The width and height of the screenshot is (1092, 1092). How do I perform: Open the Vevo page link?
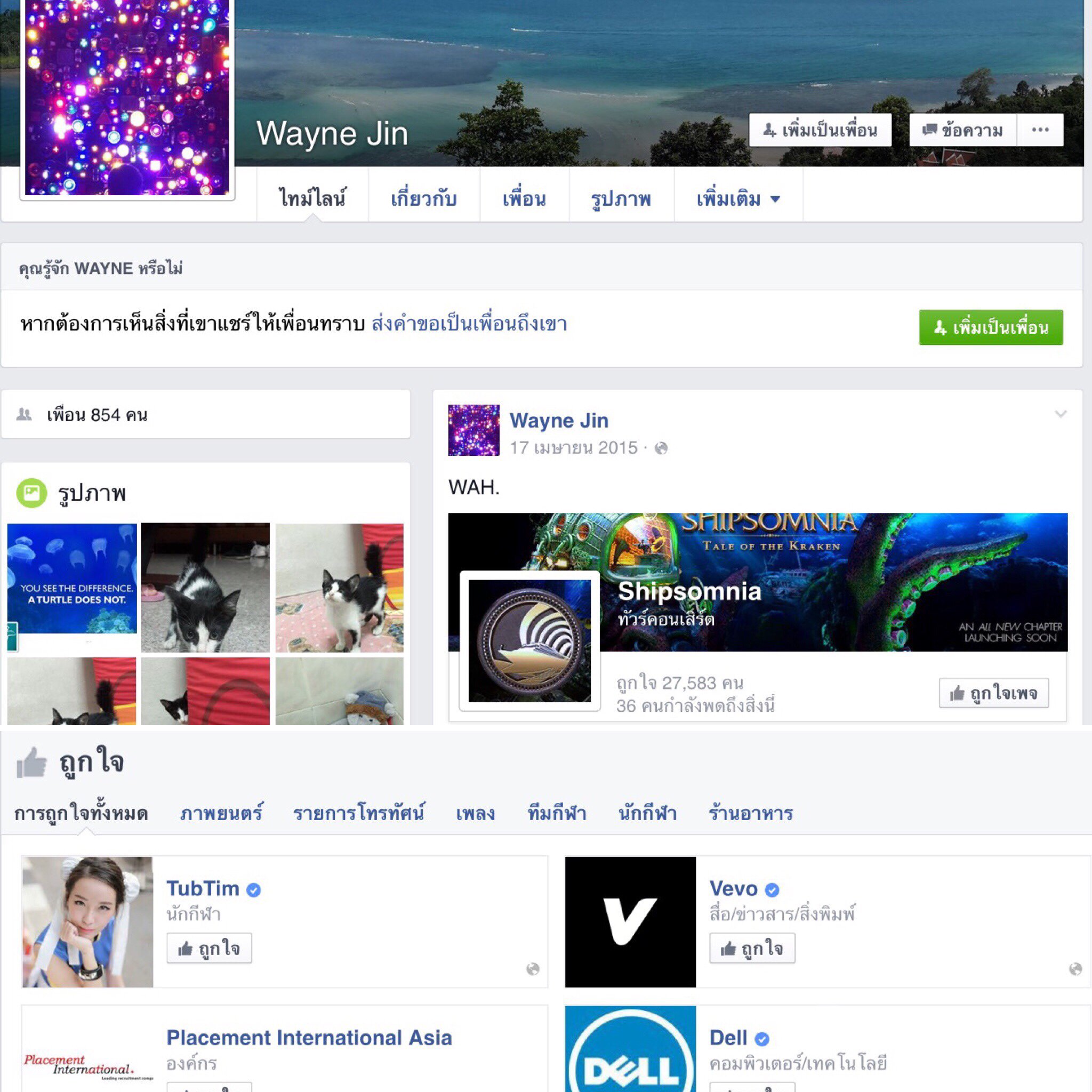point(734,888)
